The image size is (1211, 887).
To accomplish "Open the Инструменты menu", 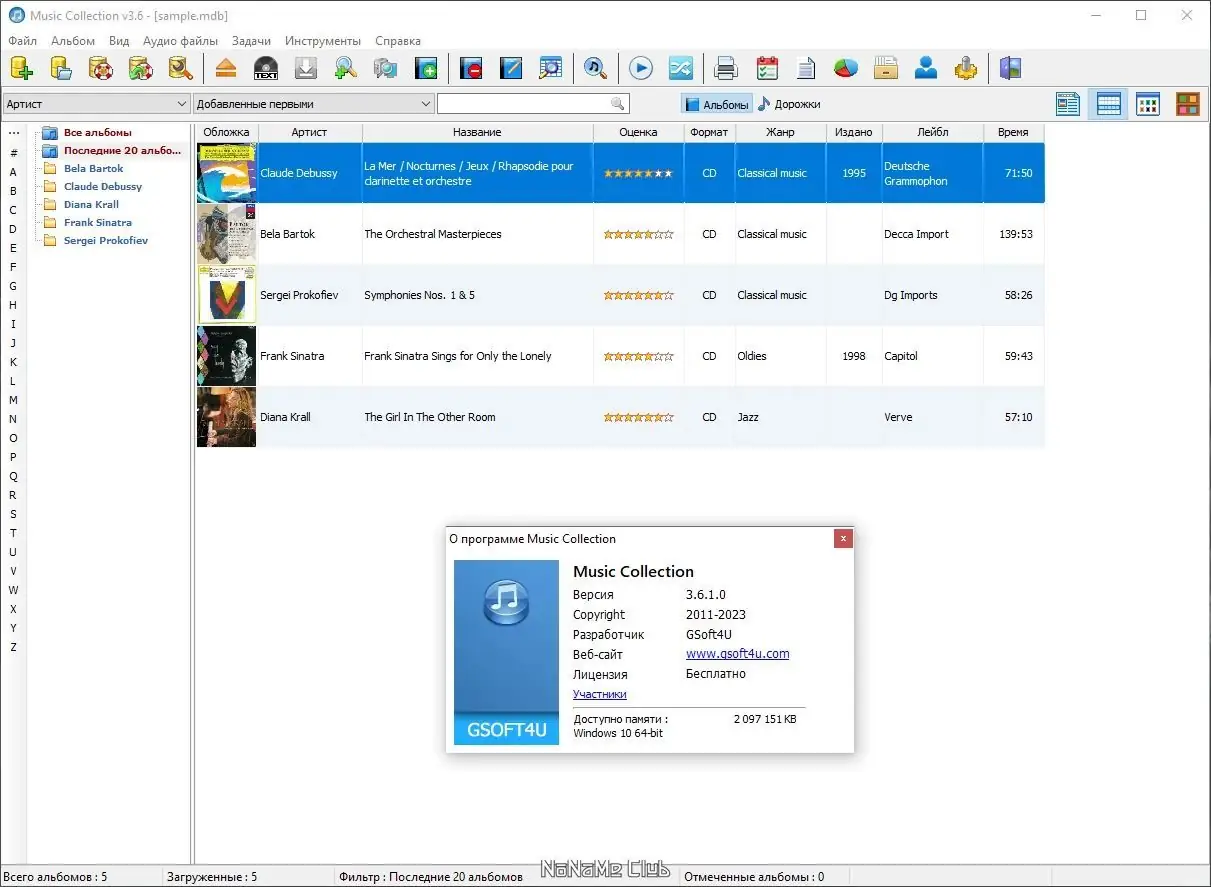I will coord(323,41).
